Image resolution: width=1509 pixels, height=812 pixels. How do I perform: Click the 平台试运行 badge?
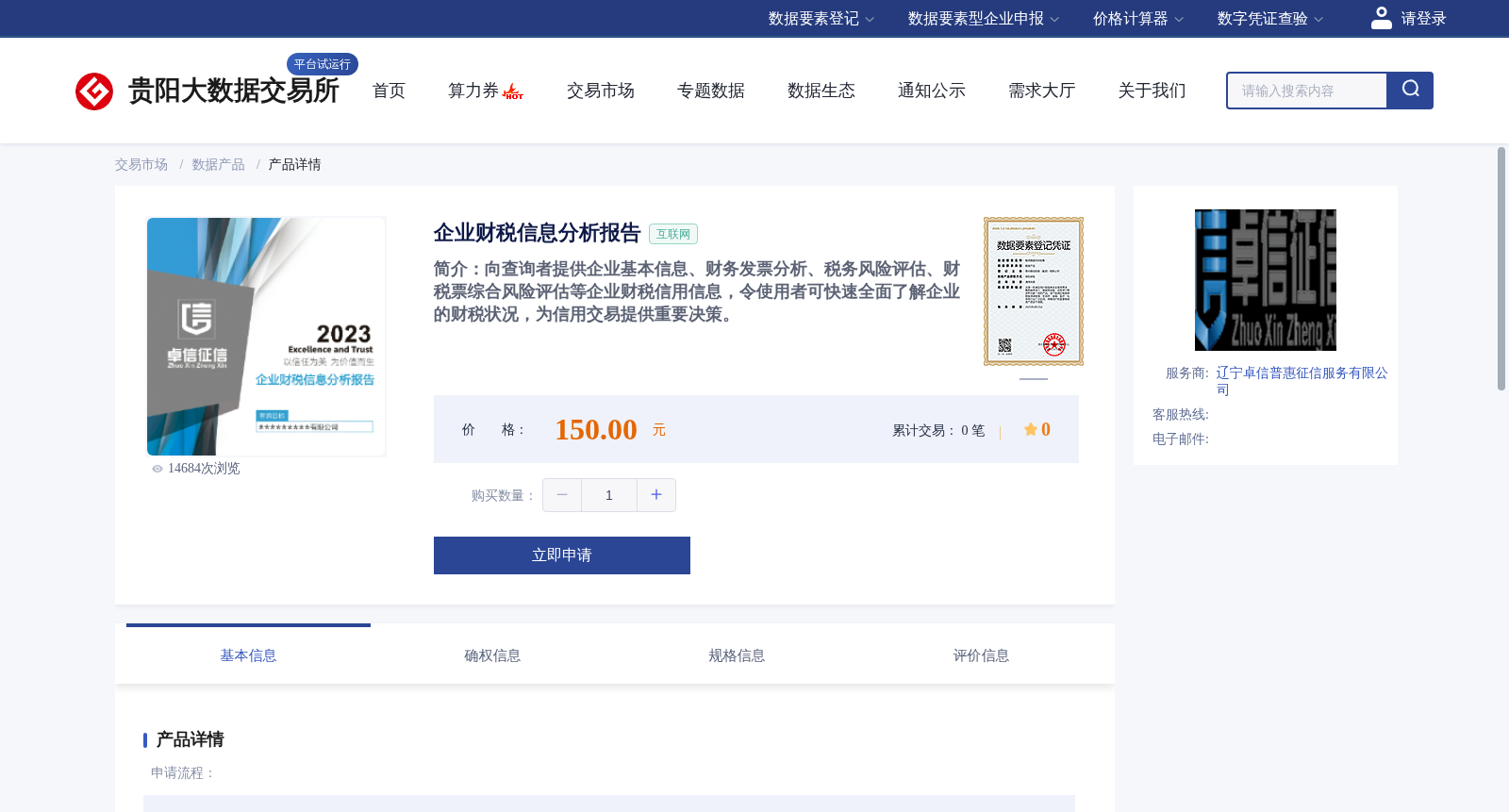point(323,64)
